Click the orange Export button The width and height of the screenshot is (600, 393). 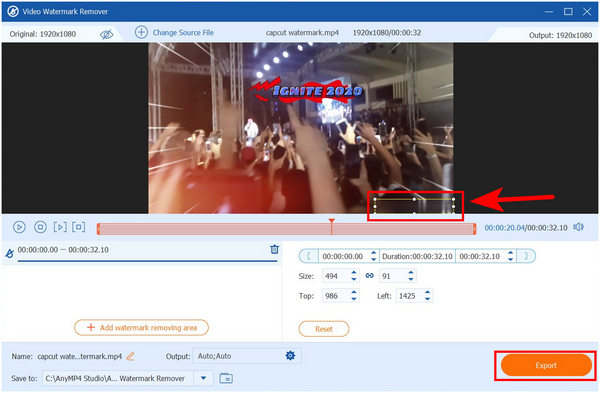click(x=546, y=365)
